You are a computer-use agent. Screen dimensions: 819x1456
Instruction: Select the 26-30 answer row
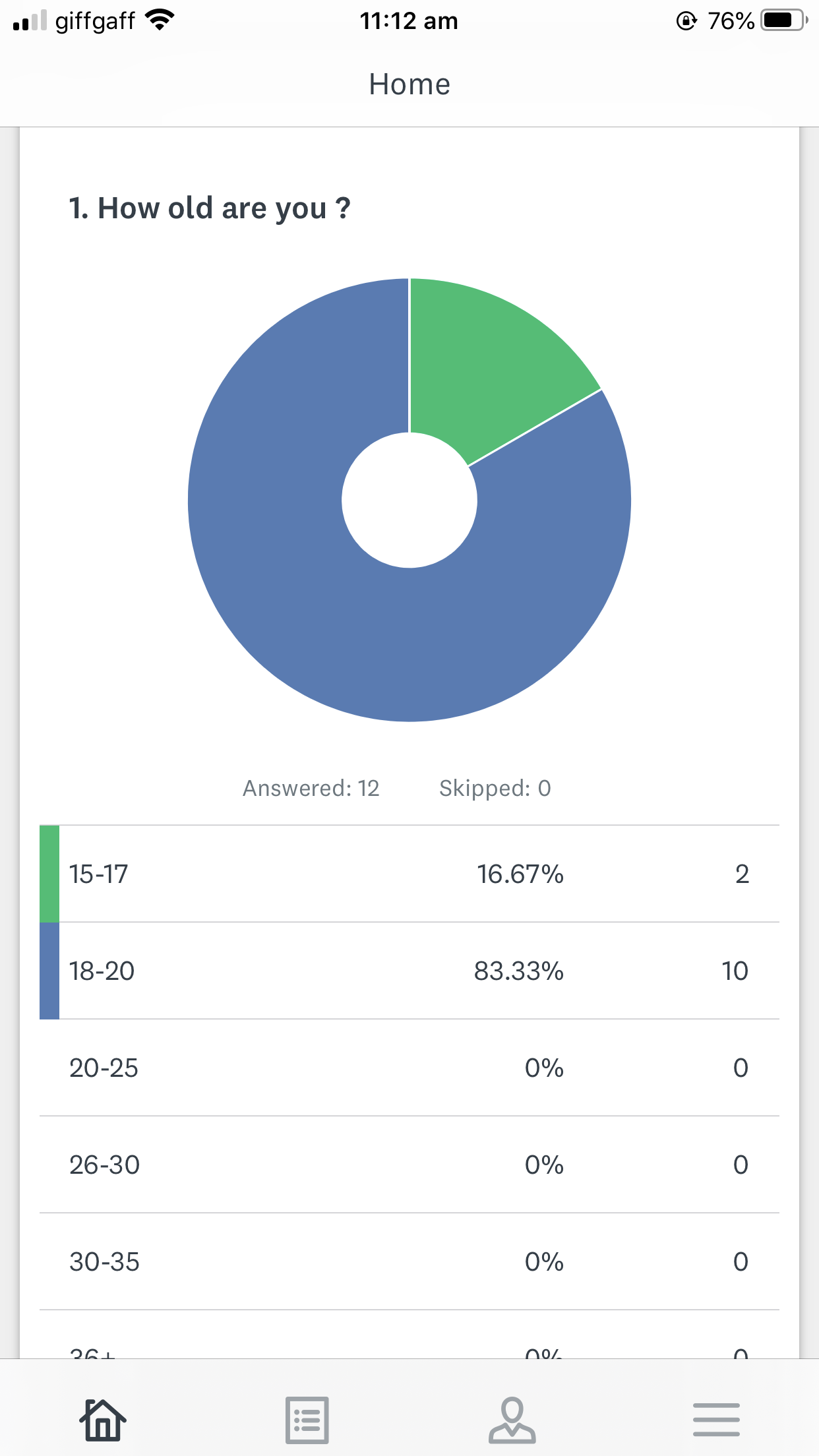pos(409,1165)
